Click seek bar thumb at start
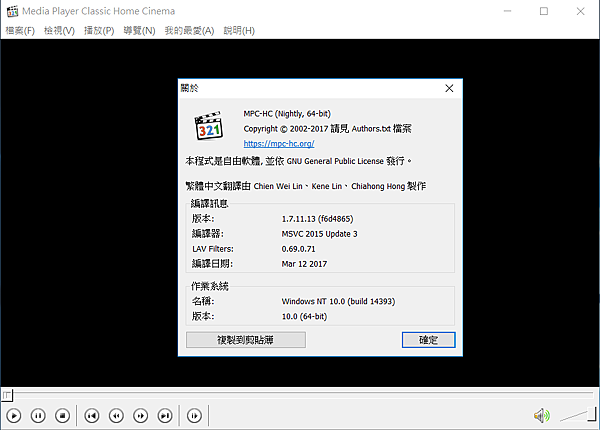Image resolution: width=600 pixels, height=430 pixels. 7,395
